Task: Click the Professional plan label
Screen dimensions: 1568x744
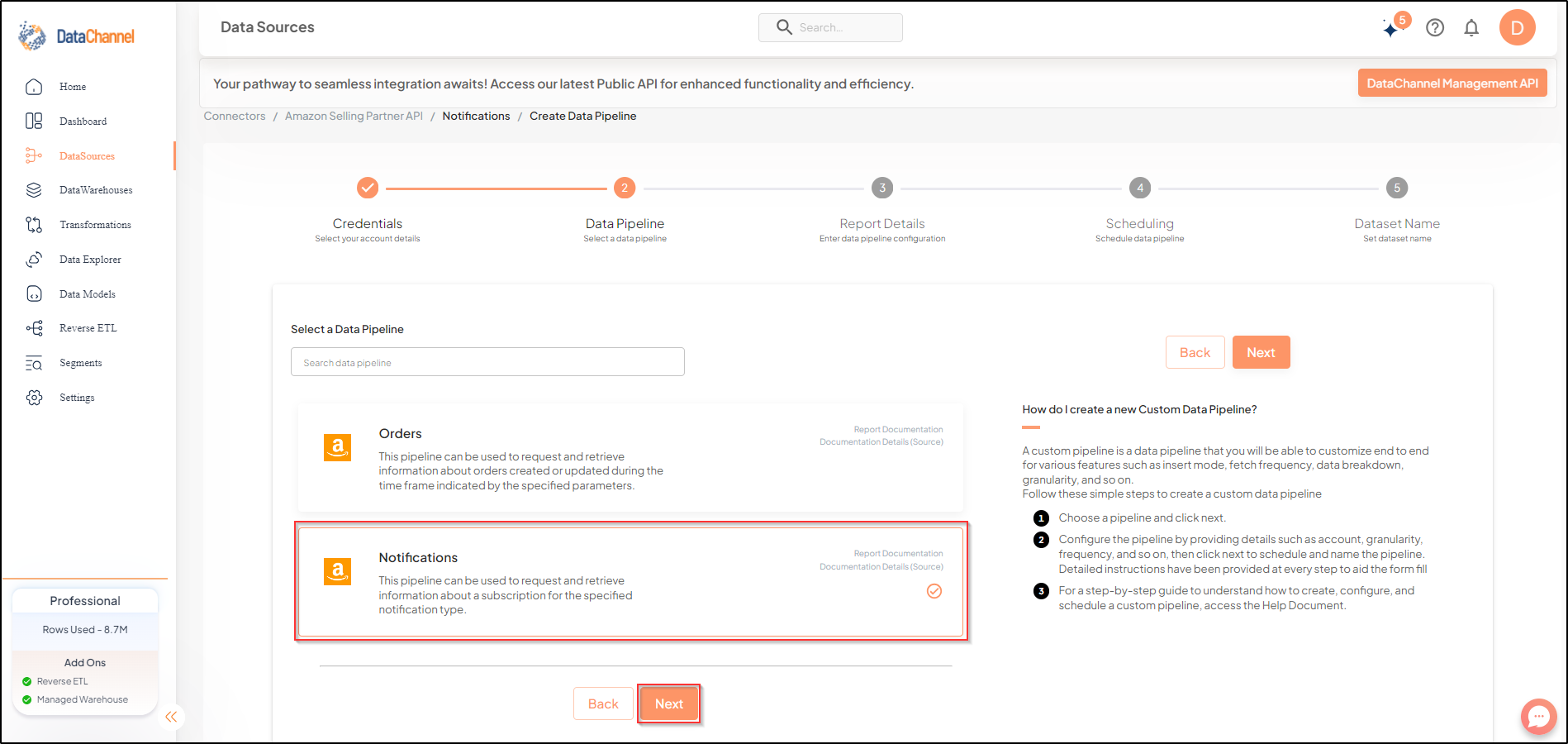Action: point(85,601)
